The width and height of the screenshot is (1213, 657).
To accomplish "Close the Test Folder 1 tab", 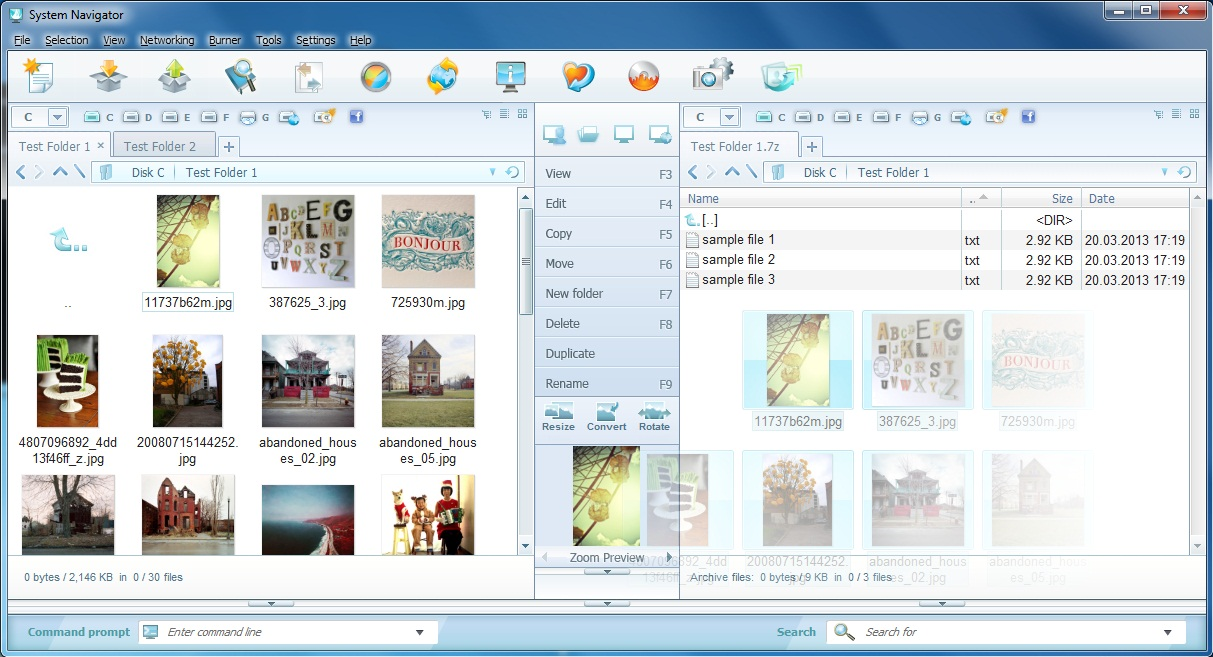I will tap(100, 145).
